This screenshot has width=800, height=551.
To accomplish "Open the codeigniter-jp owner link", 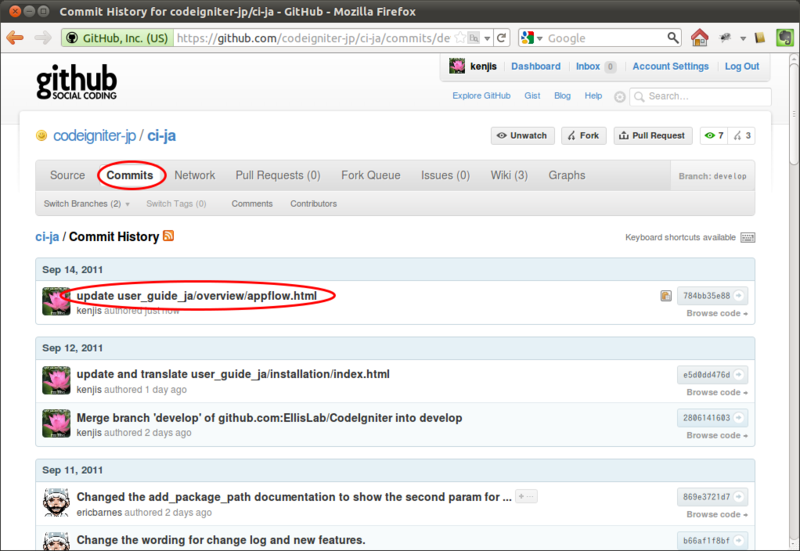I will point(94,136).
